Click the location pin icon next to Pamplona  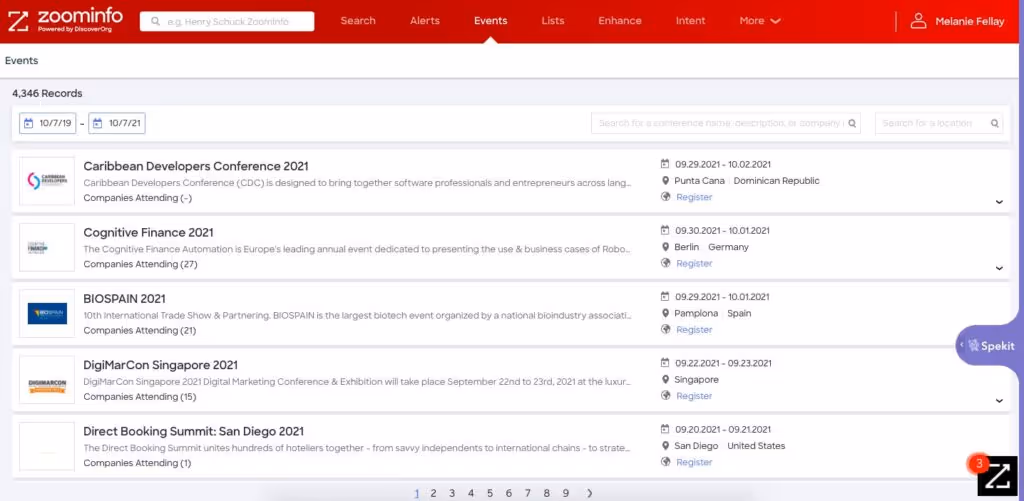tap(665, 313)
